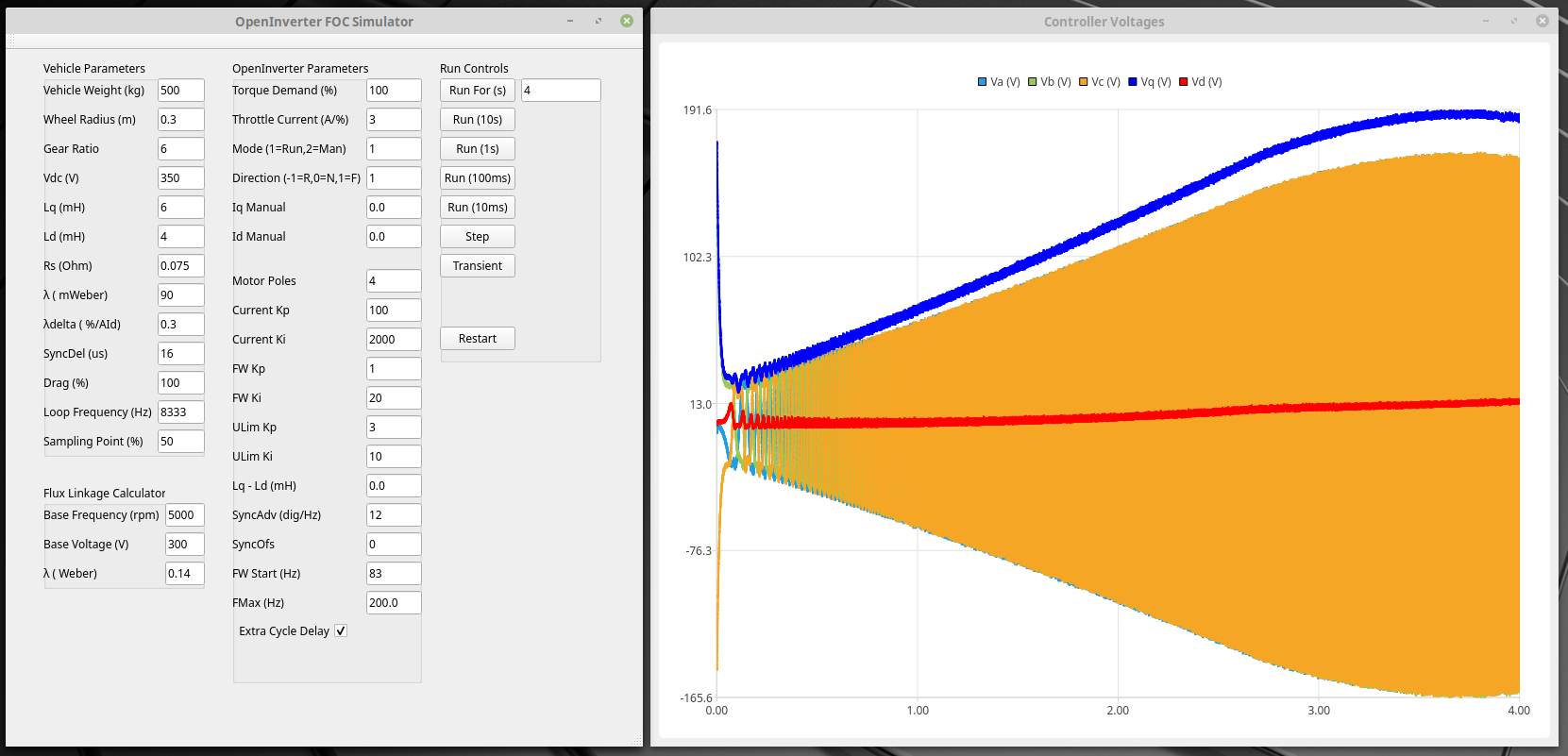Click the Run For (s) button
The height and width of the screenshot is (756, 1568).
point(477,91)
